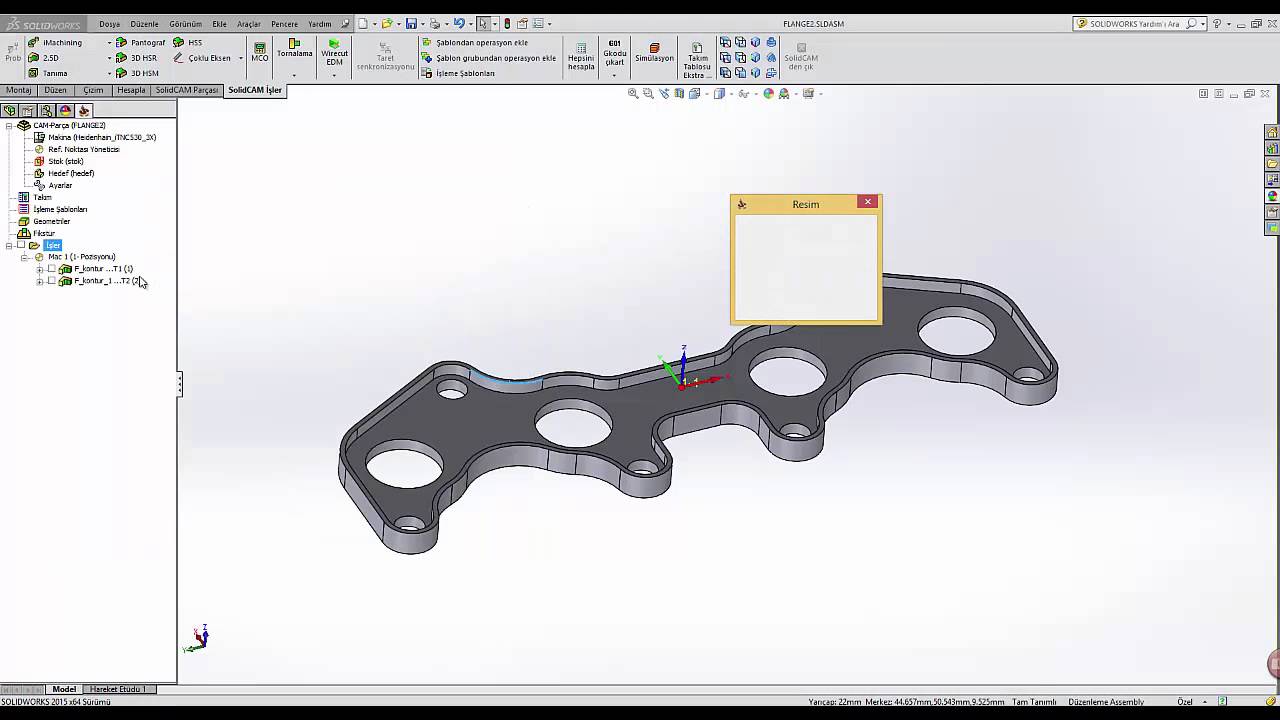Start the Simülasyon tool
This screenshot has height=720, width=1280.
tap(654, 53)
